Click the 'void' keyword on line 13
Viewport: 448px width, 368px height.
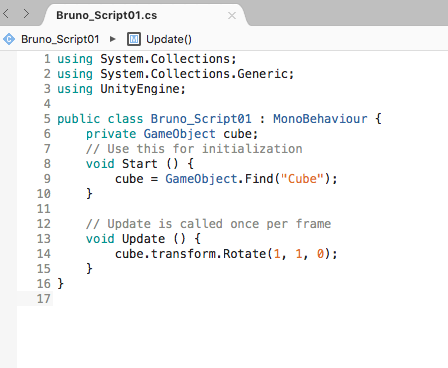coord(100,239)
